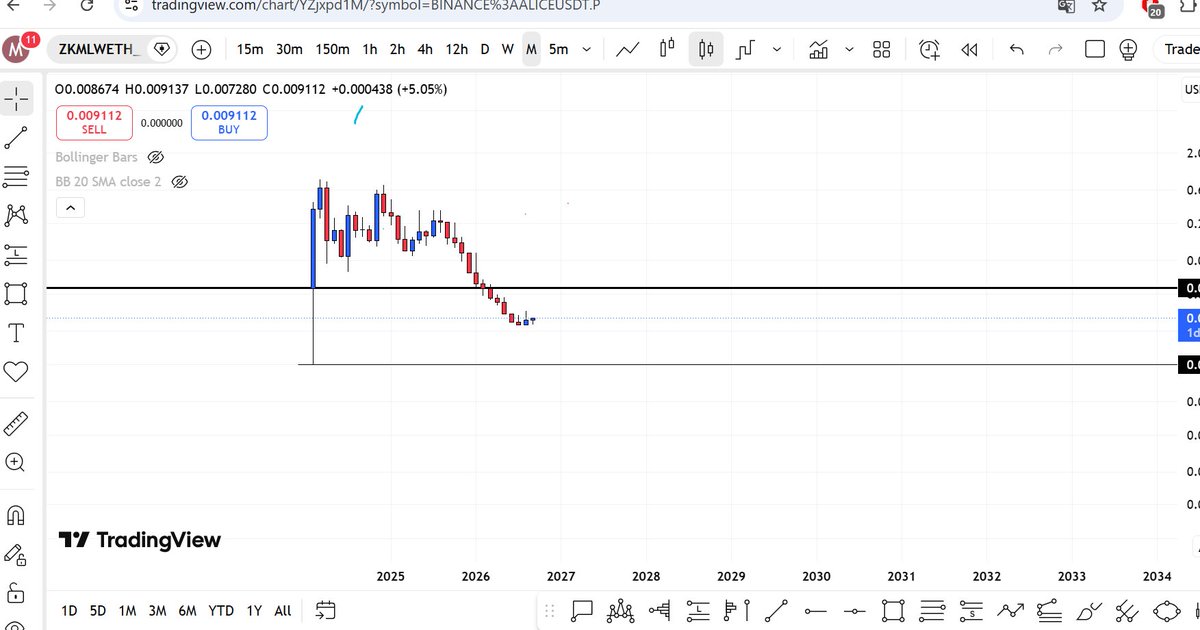Select the trend line drawing tool
The image size is (1200, 630).
pyautogui.click(x=15, y=138)
